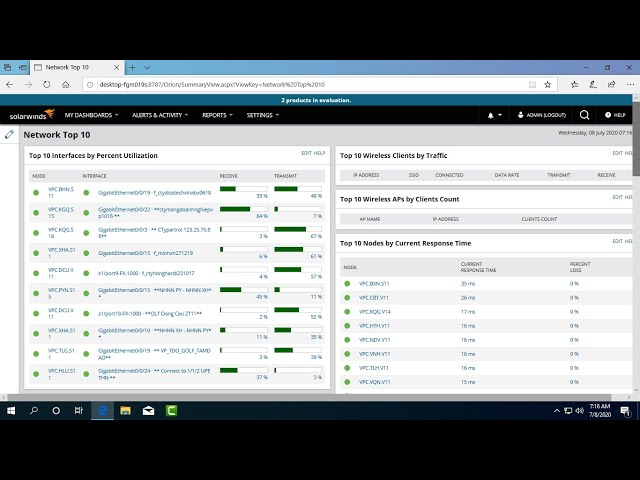Go back with the browser back arrow

tap(10, 84)
